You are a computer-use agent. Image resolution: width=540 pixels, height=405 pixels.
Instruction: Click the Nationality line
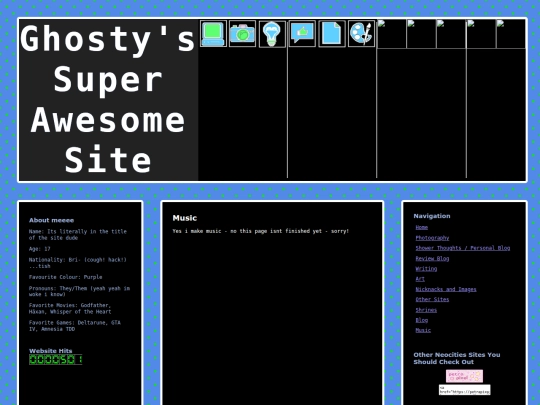pos(77,263)
